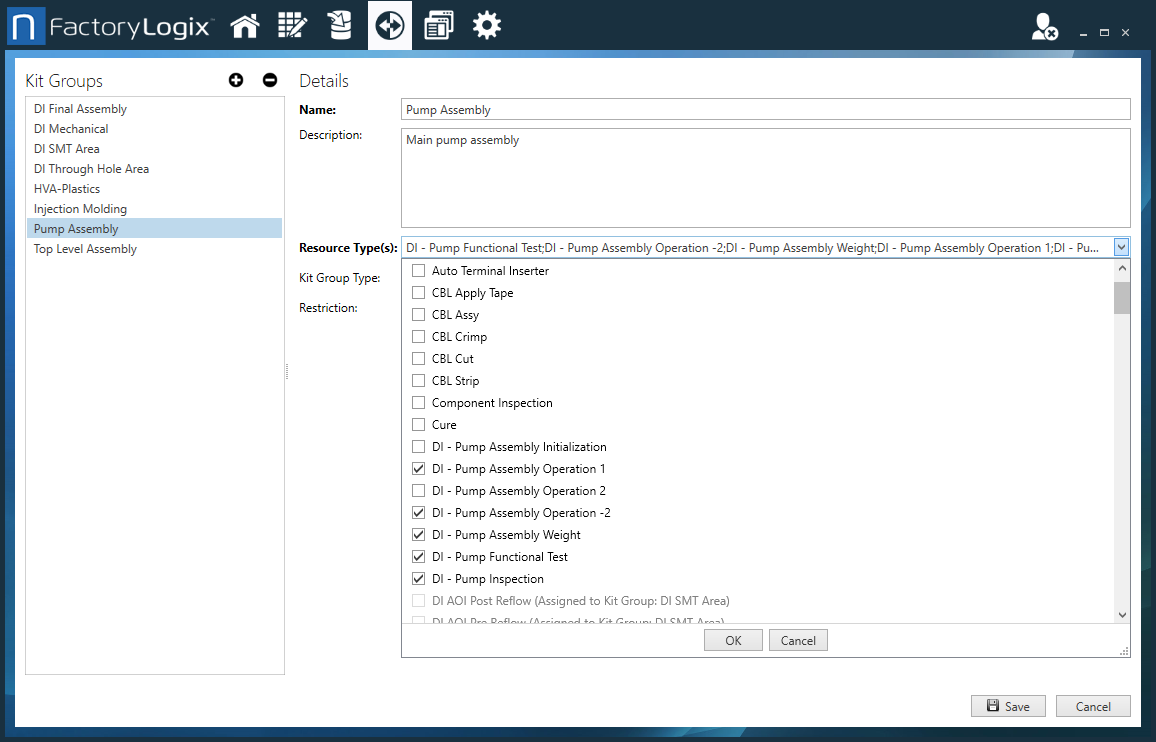The height and width of the screenshot is (742, 1156).
Task: Enable the Component Inspection checkbox
Action: (x=419, y=403)
